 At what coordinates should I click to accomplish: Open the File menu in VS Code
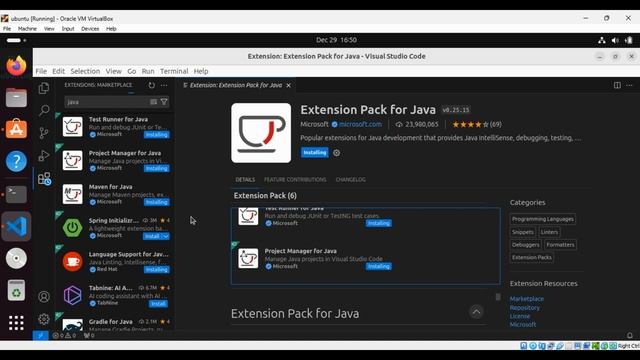[x=41, y=71]
